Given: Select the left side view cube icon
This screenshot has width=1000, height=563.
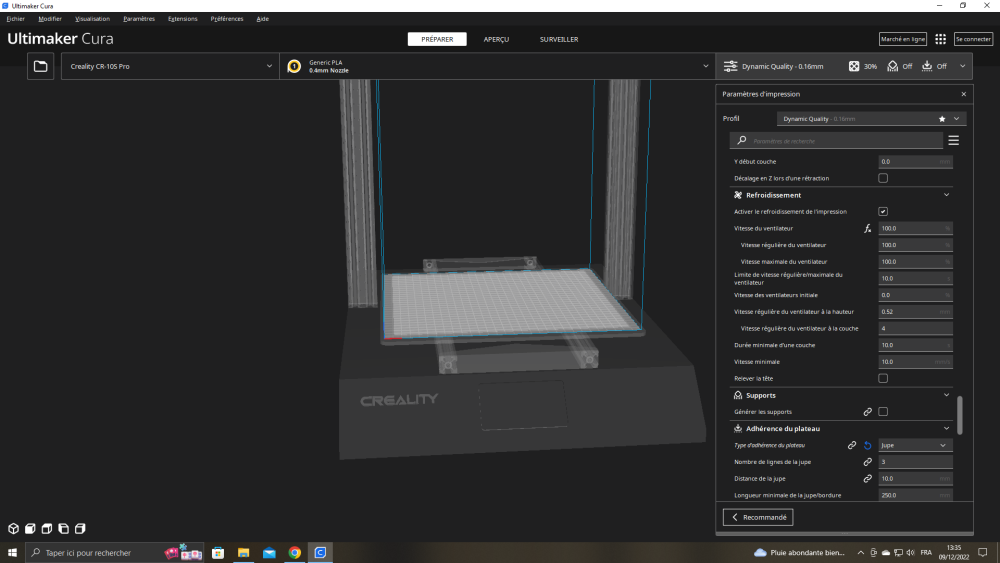Looking at the screenshot, I should click(63, 529).
